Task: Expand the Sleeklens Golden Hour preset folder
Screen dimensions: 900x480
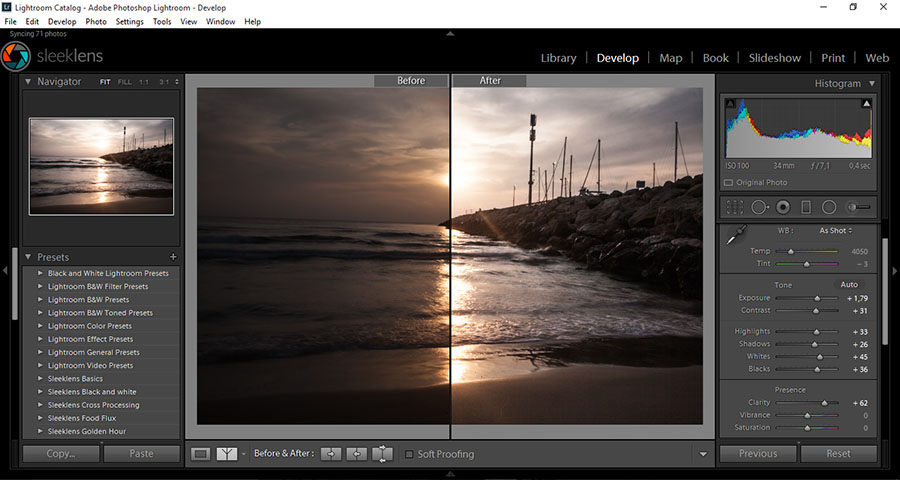Action: pos(40,431)
